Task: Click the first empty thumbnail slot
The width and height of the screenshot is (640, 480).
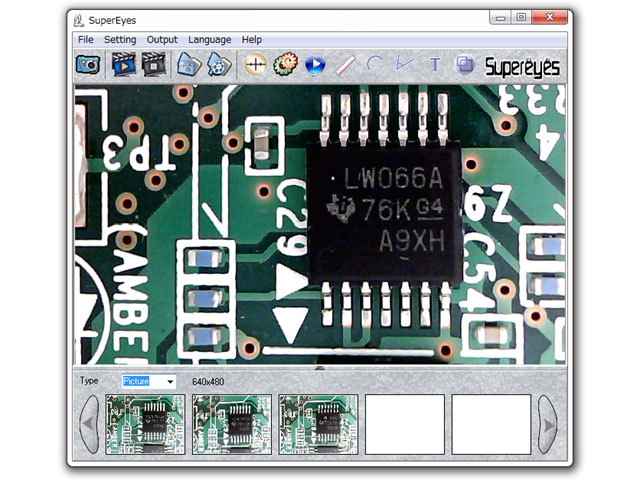Action: click(x=404, y=424)
